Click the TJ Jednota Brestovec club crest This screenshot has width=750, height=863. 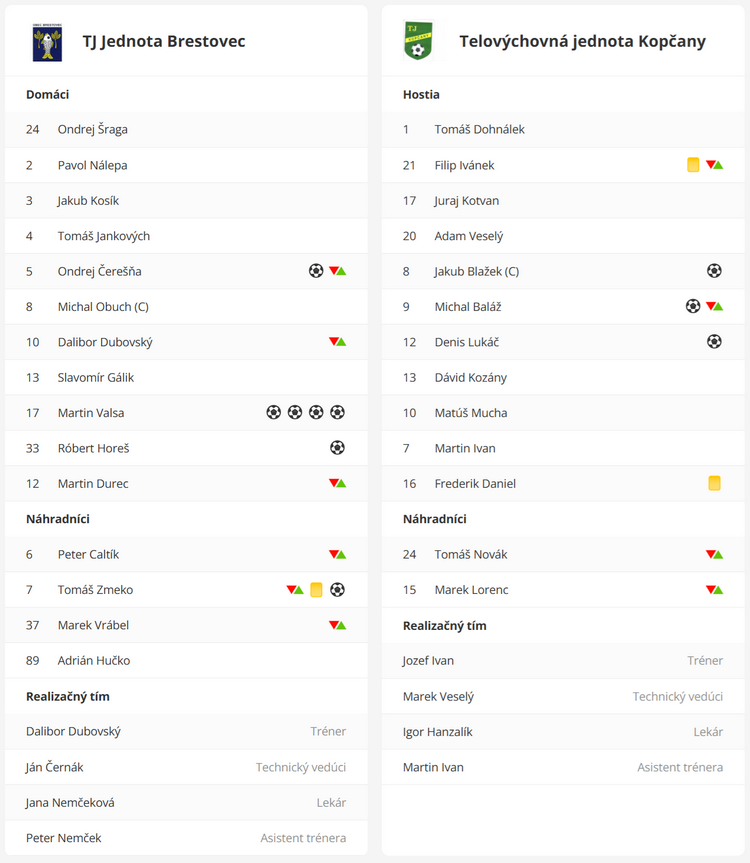(x=47, y=42)
